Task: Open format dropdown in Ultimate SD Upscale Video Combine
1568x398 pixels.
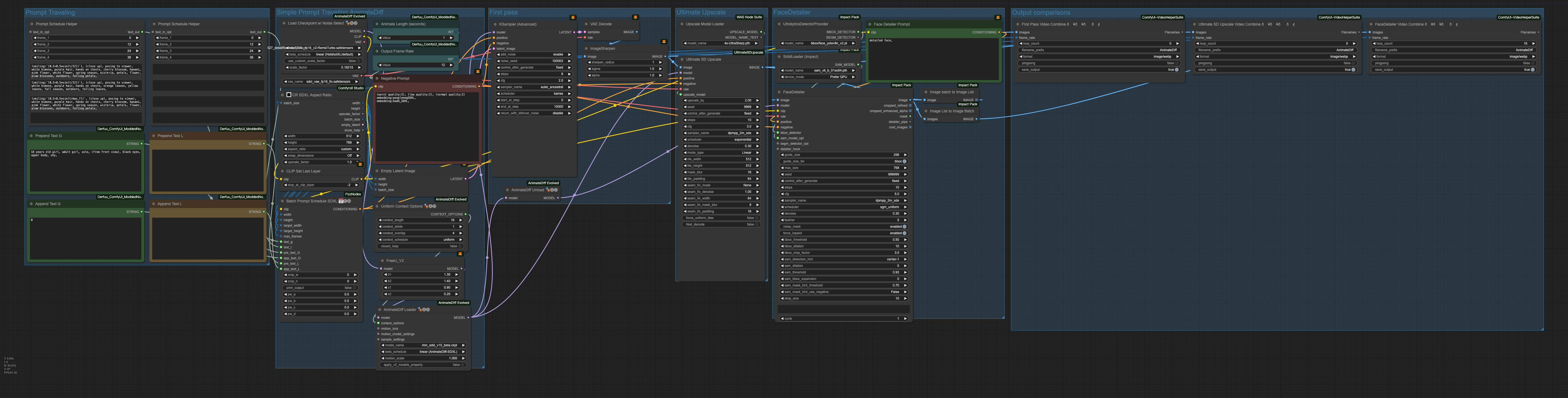Action: tap(1276, 57)
